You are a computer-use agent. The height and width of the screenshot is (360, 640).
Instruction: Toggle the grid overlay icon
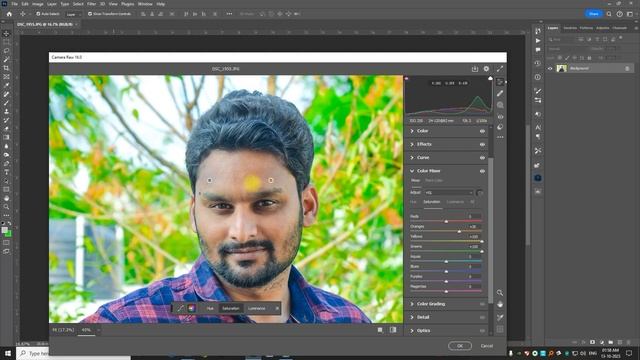[x=500, y=329]
